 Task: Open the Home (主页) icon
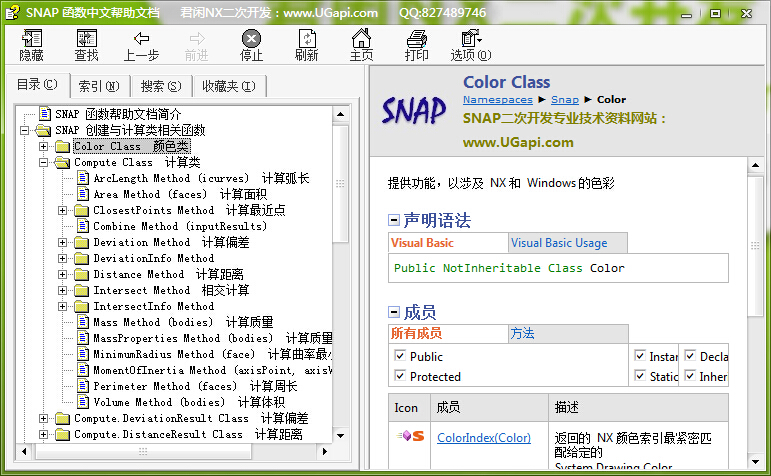click(x=361, y=39)
